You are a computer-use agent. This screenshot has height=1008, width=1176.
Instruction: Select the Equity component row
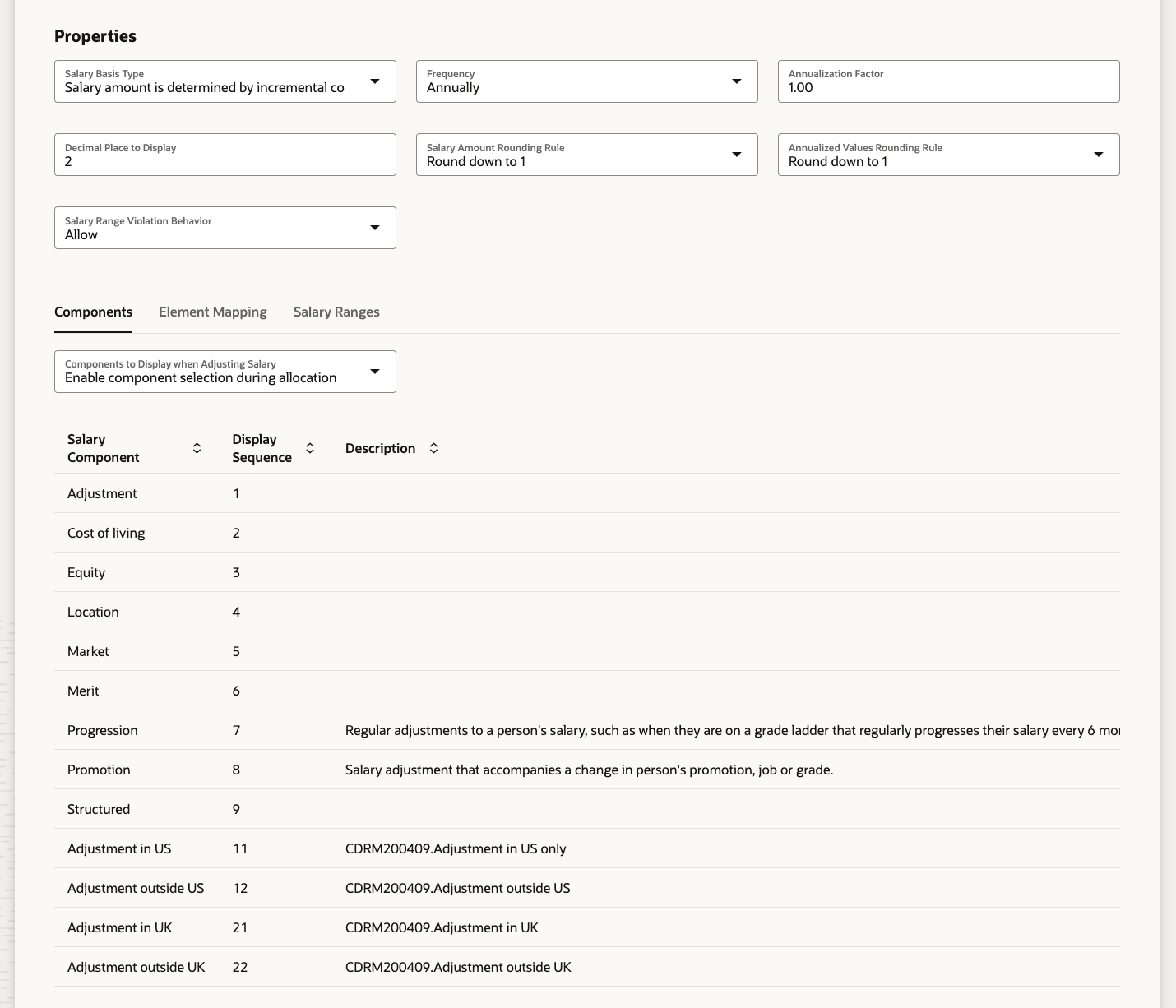587,572
